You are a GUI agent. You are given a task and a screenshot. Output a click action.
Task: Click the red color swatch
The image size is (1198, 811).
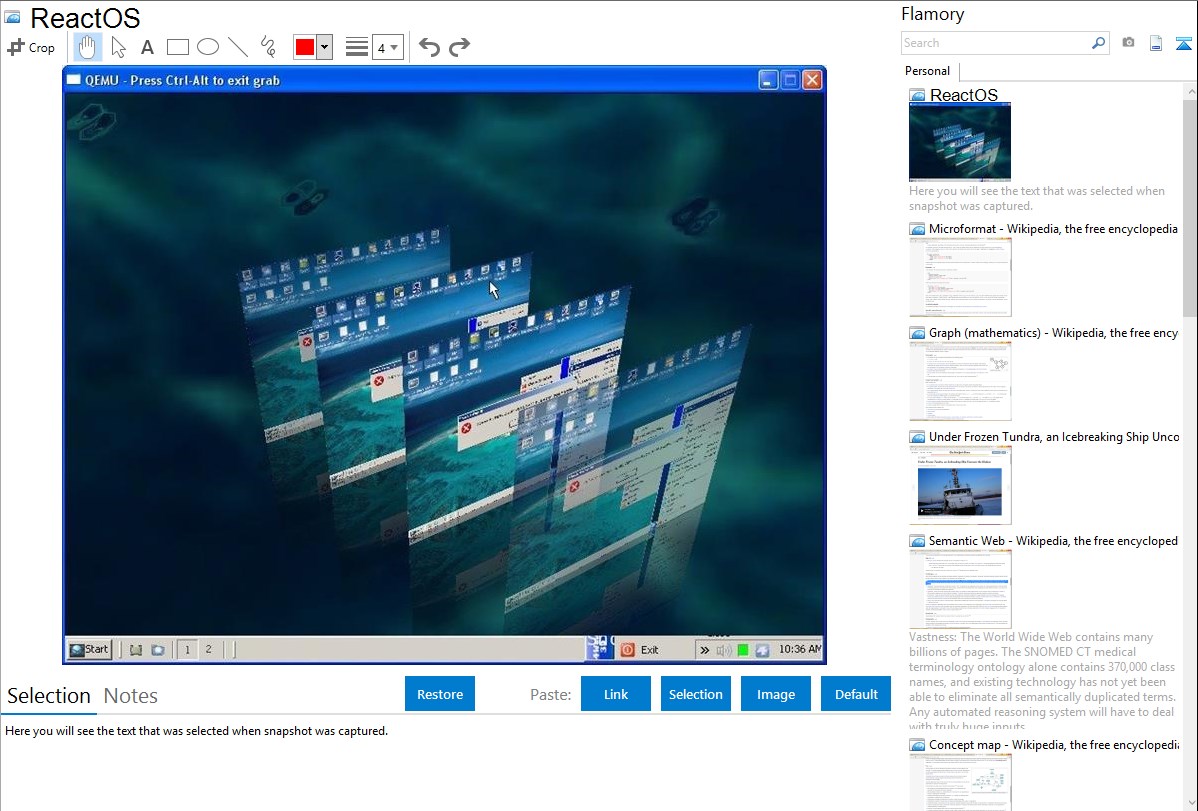tap(304, 47)
